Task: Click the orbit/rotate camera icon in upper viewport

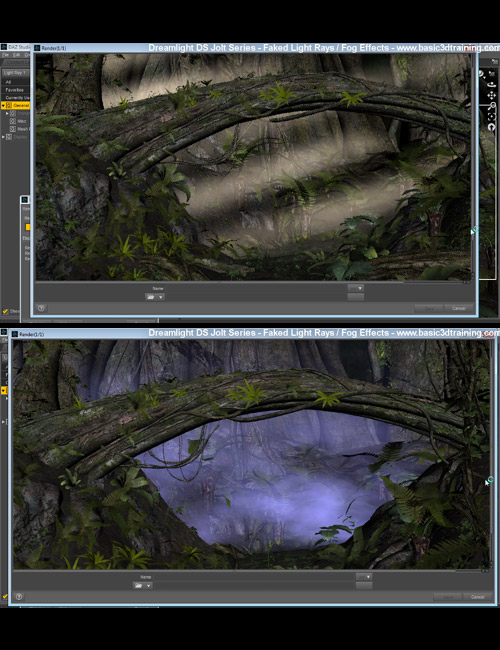Action: coord(491,85)
